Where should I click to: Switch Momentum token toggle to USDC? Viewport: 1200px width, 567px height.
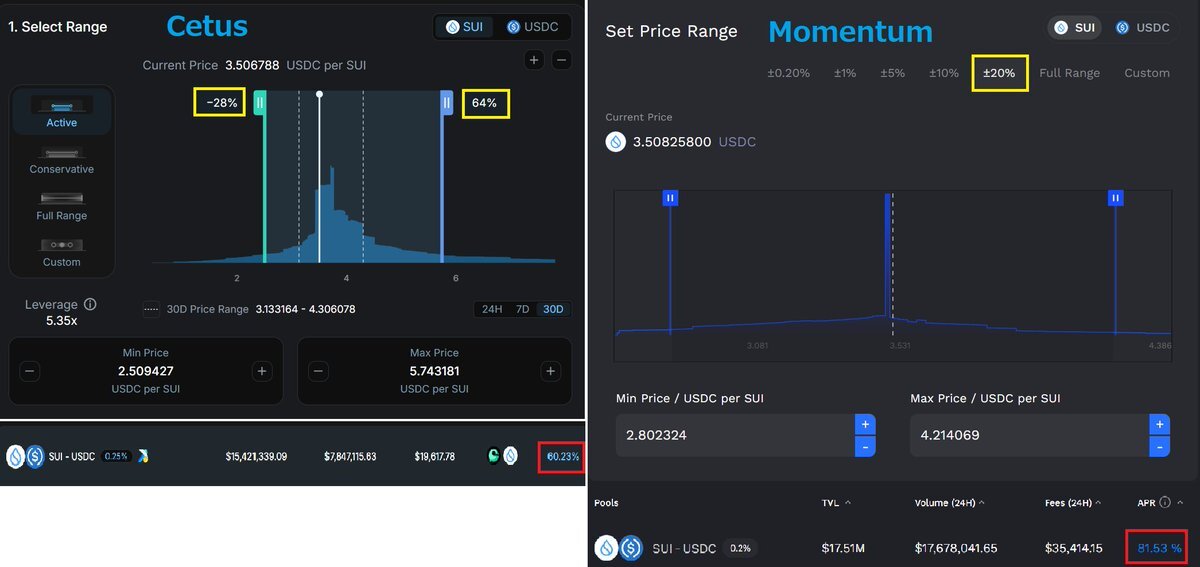[1143, 27]
